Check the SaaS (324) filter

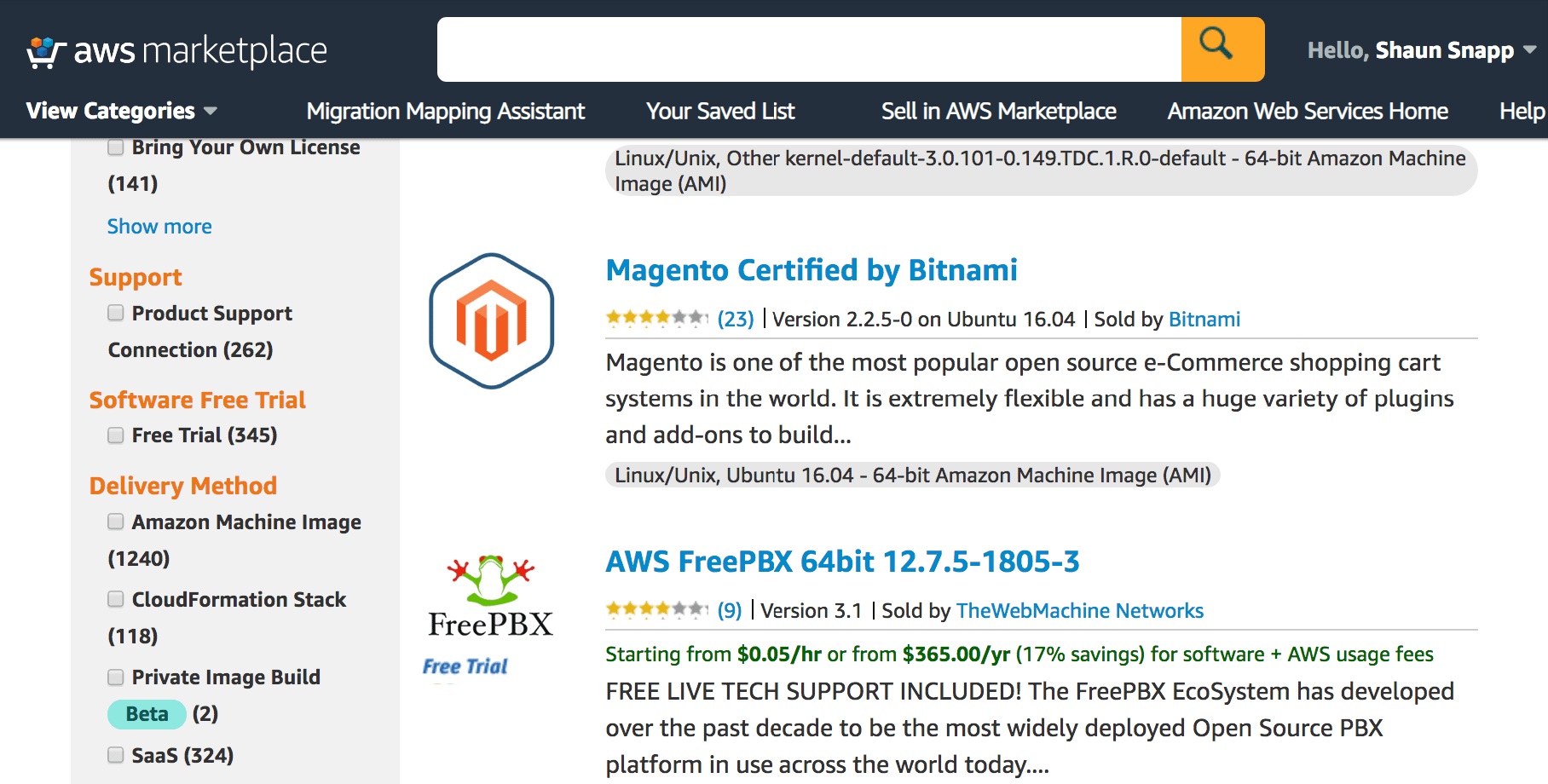click(x=116, y=755)
